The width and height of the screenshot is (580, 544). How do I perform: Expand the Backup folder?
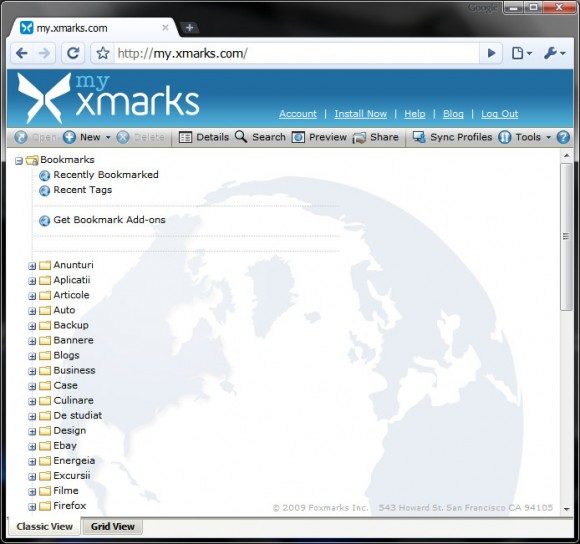[32, 326]
